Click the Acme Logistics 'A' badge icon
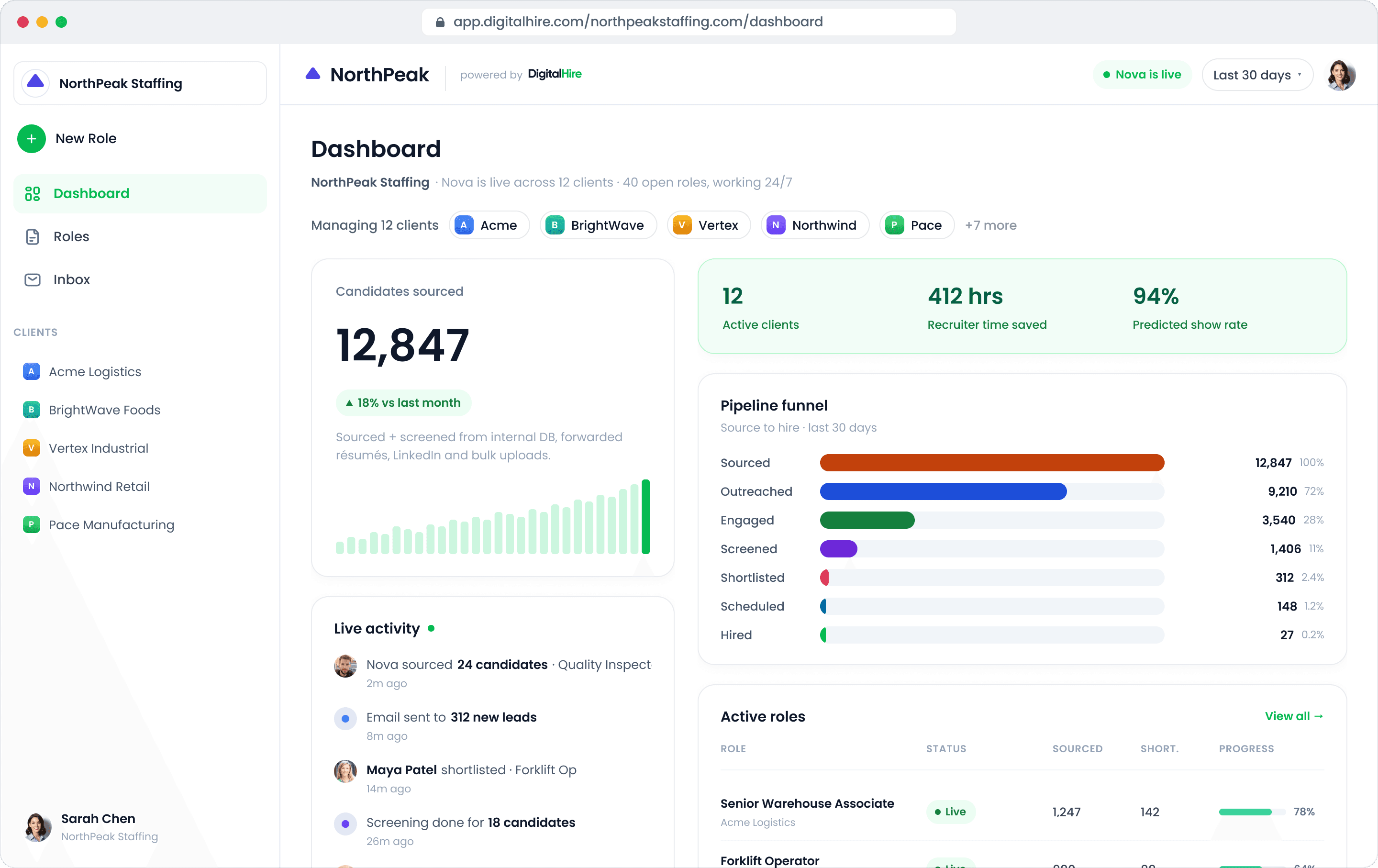The width and height of the screenshot is (1378, 868). pos(32,371)
